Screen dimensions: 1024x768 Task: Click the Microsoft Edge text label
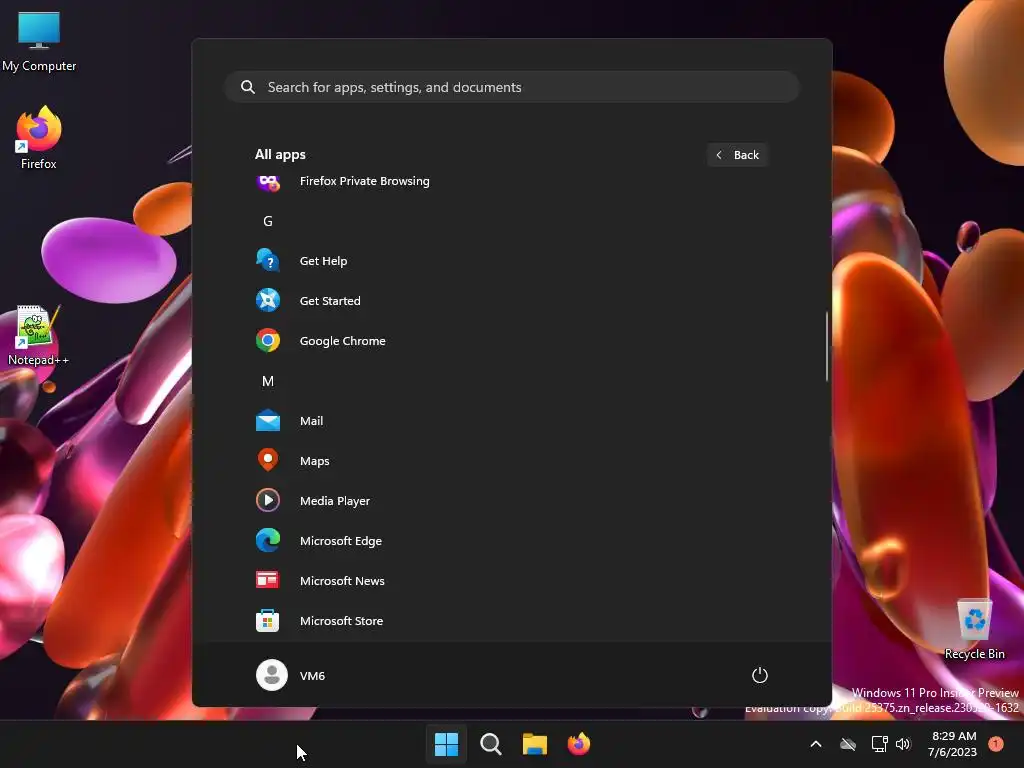pyautogui.click(x=341, y=541)
